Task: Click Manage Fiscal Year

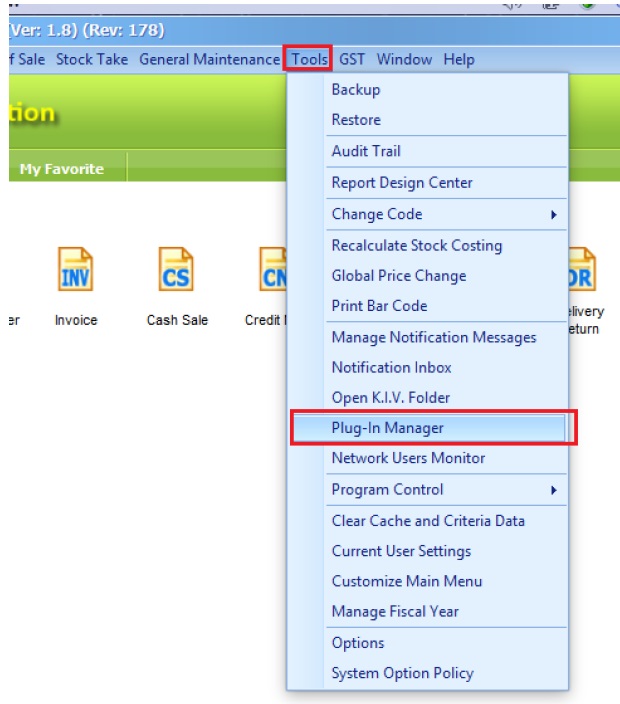Action: [395, 611]
